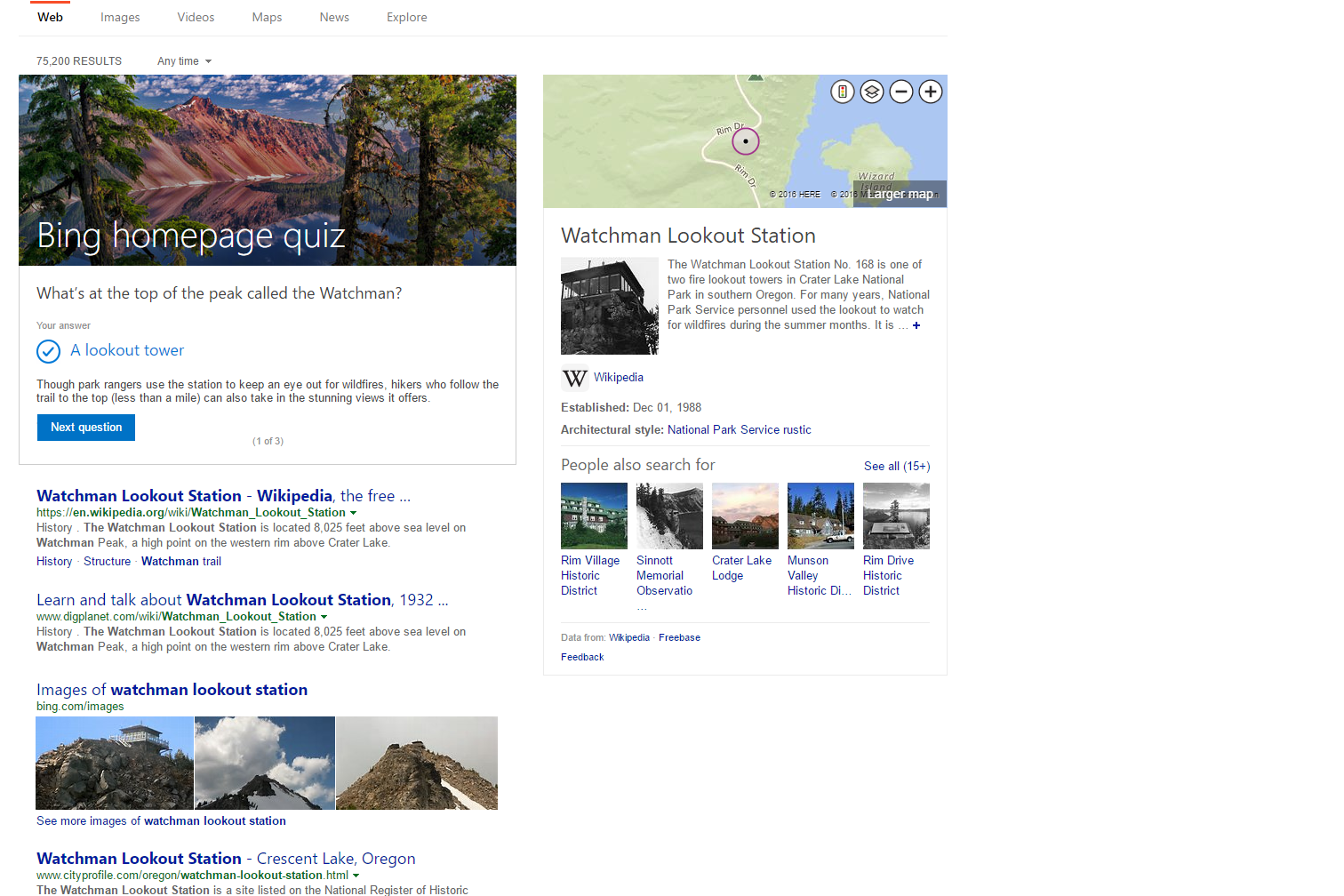
Task: Click the Wikipedia W logo icon
Action: pyautogui.click(x=574, y=379)
